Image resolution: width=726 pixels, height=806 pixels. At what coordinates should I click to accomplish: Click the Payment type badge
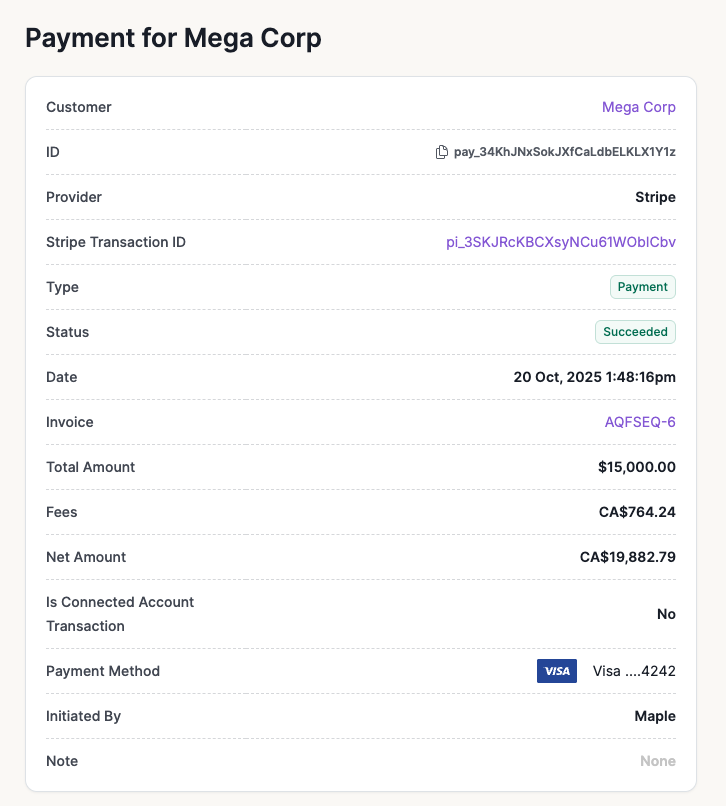(642, 287)
